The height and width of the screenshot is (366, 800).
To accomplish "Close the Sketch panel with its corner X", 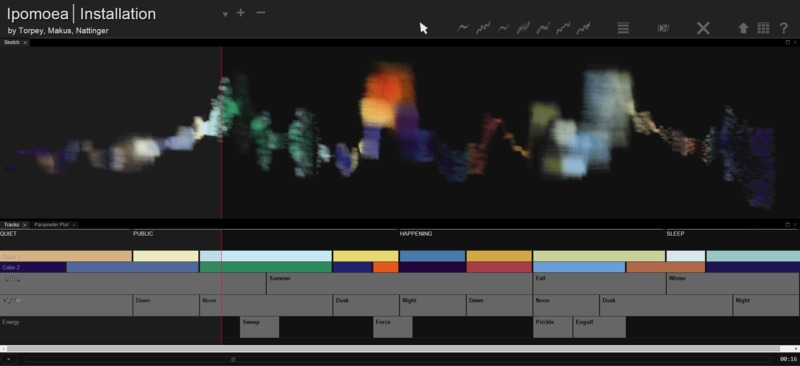I will (795, 42).
